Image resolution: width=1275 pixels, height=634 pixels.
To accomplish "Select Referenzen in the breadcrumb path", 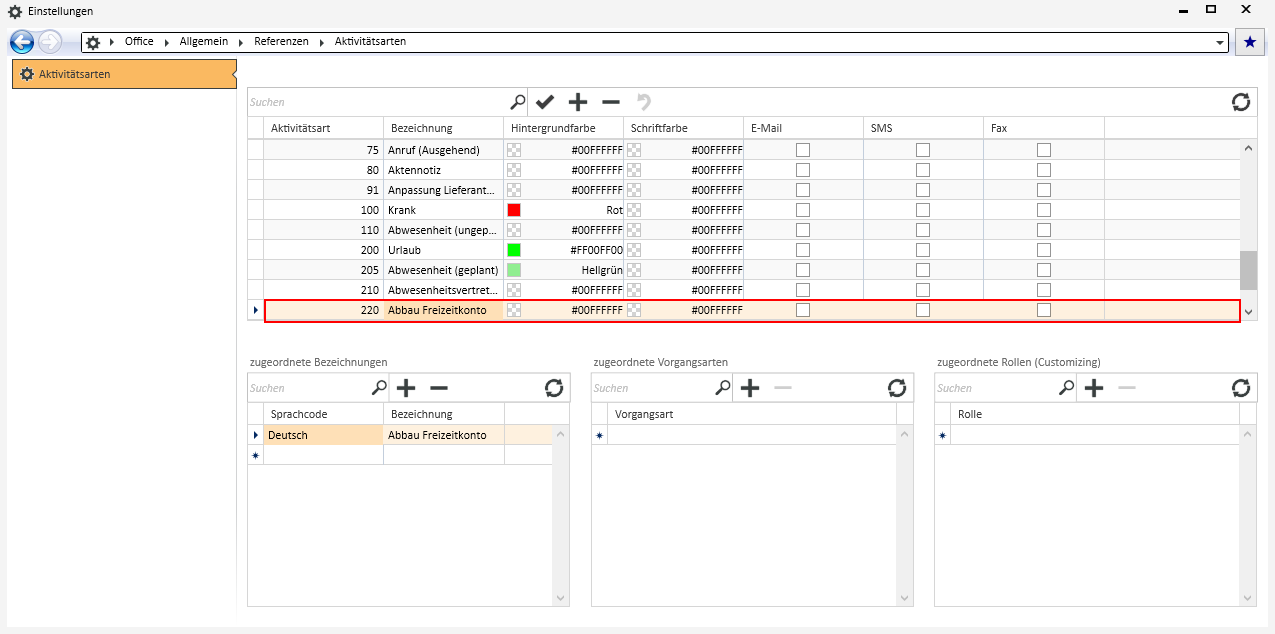I will pyautogui.click(x=281, y=42).
